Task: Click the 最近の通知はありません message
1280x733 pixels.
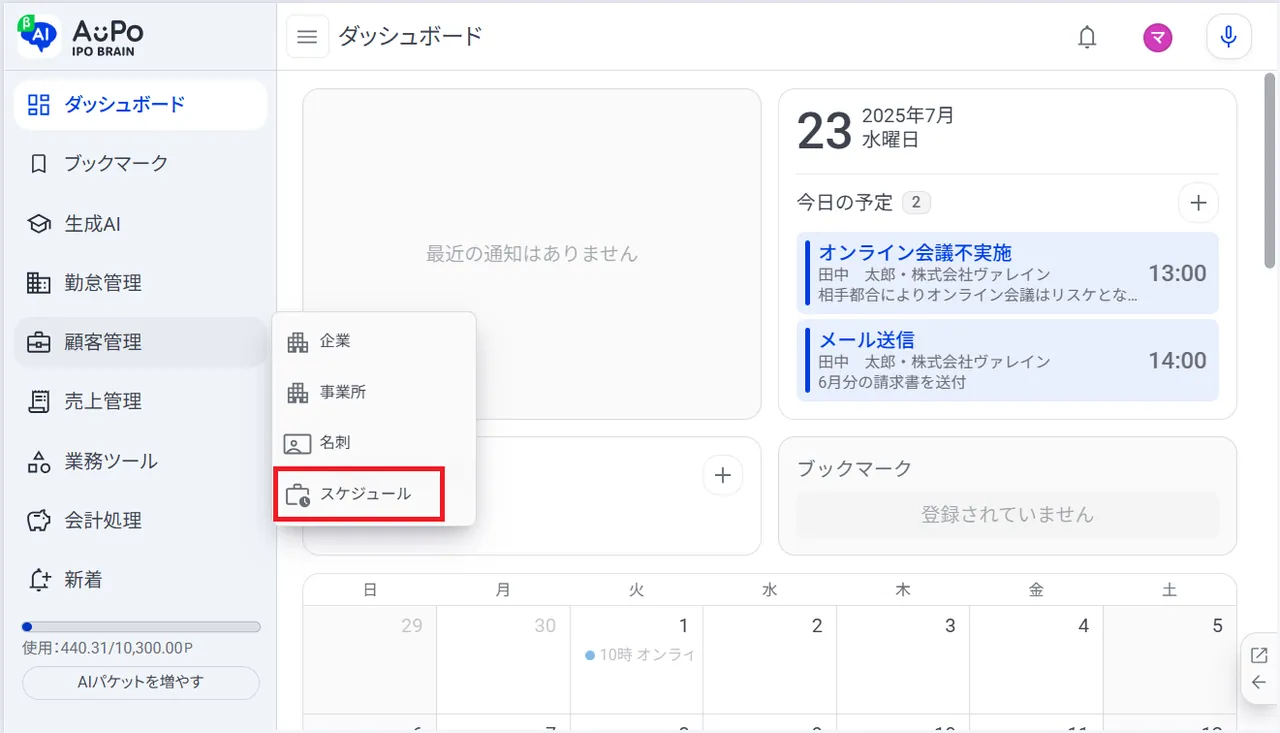Action: [532, 254]
